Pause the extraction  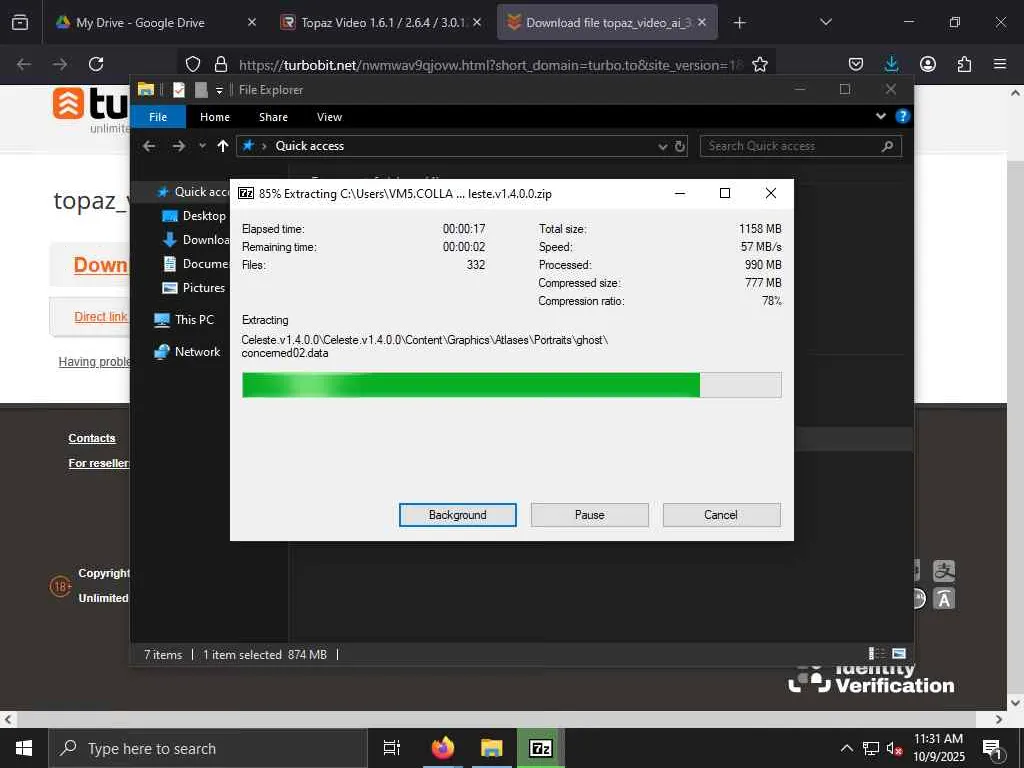point(589,515)
